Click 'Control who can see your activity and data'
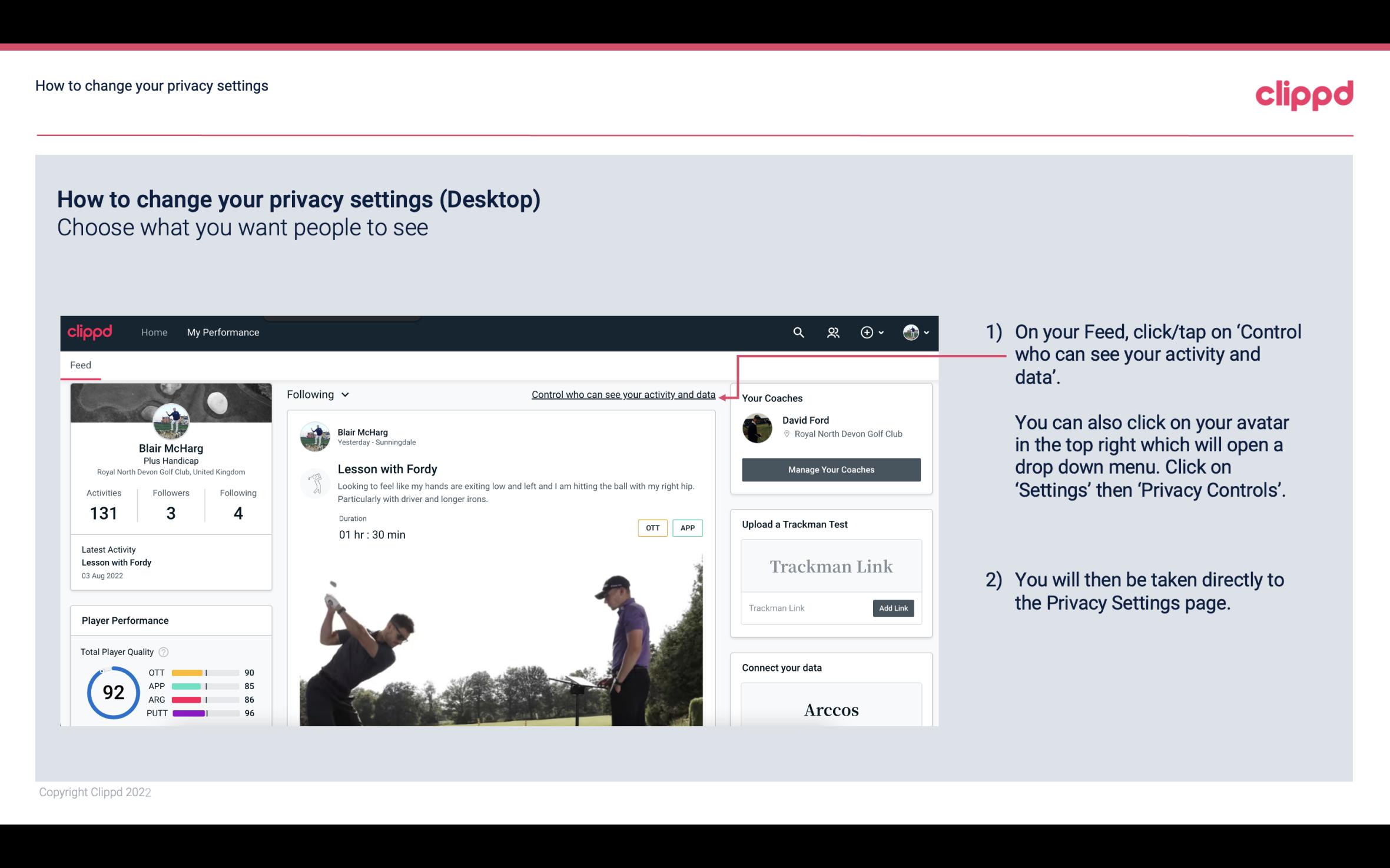The image size is (1390, 868). [x=623, y=394]
